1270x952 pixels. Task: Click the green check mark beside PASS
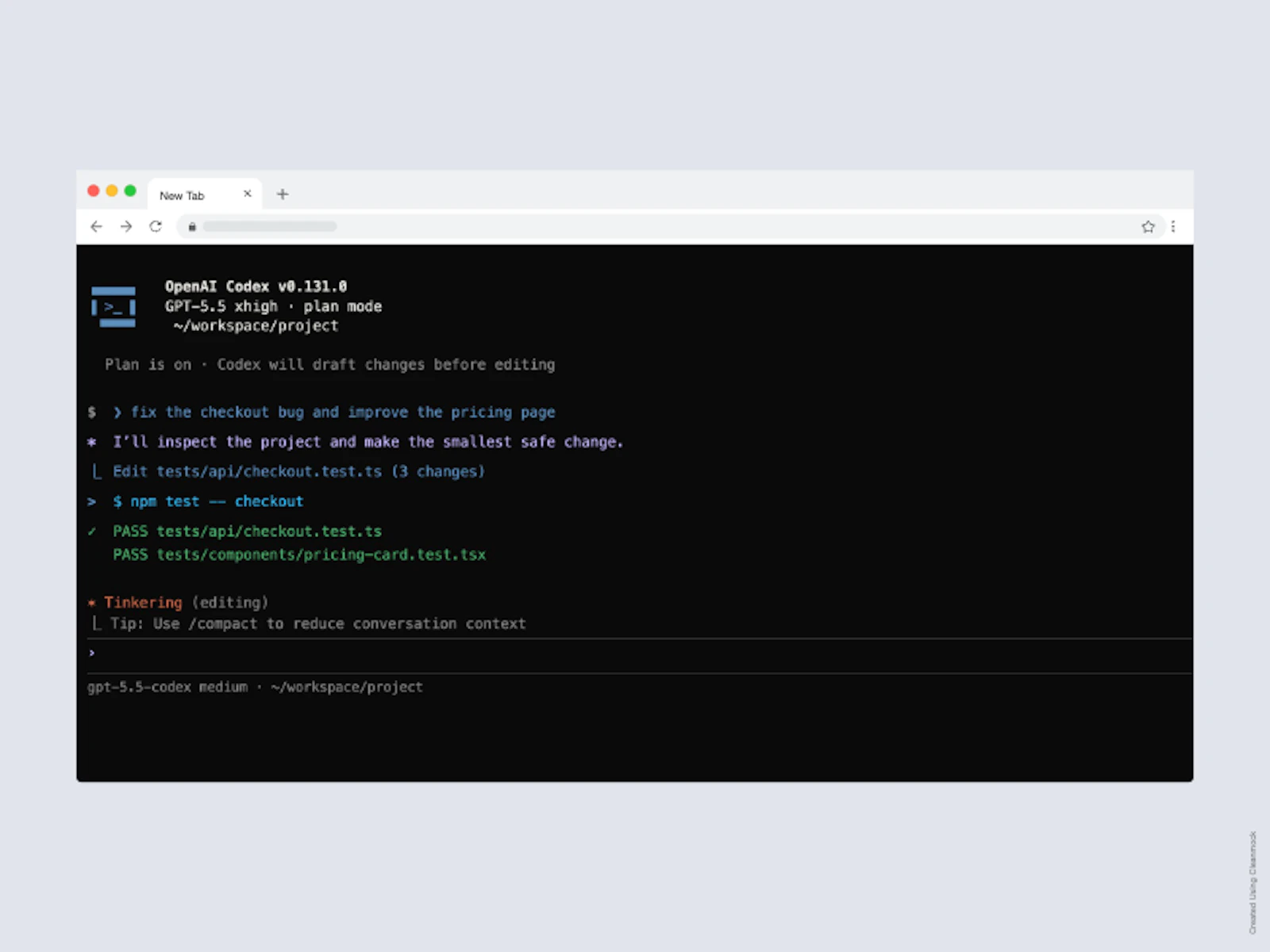[x=92, y=532]
